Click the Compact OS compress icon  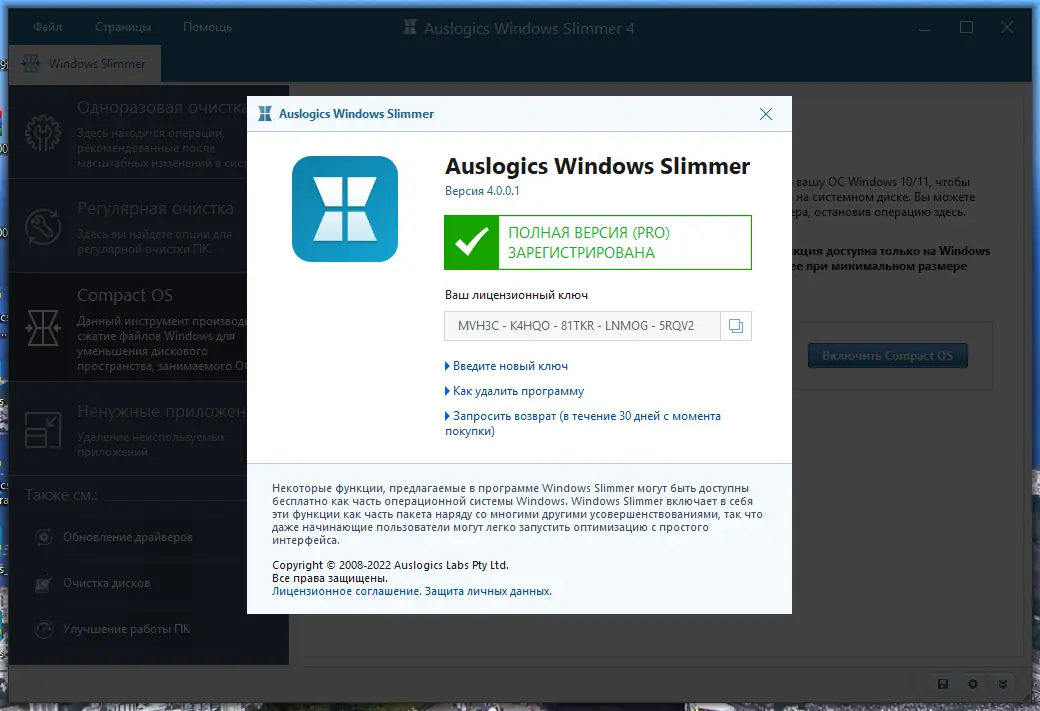tap(43, 328)
